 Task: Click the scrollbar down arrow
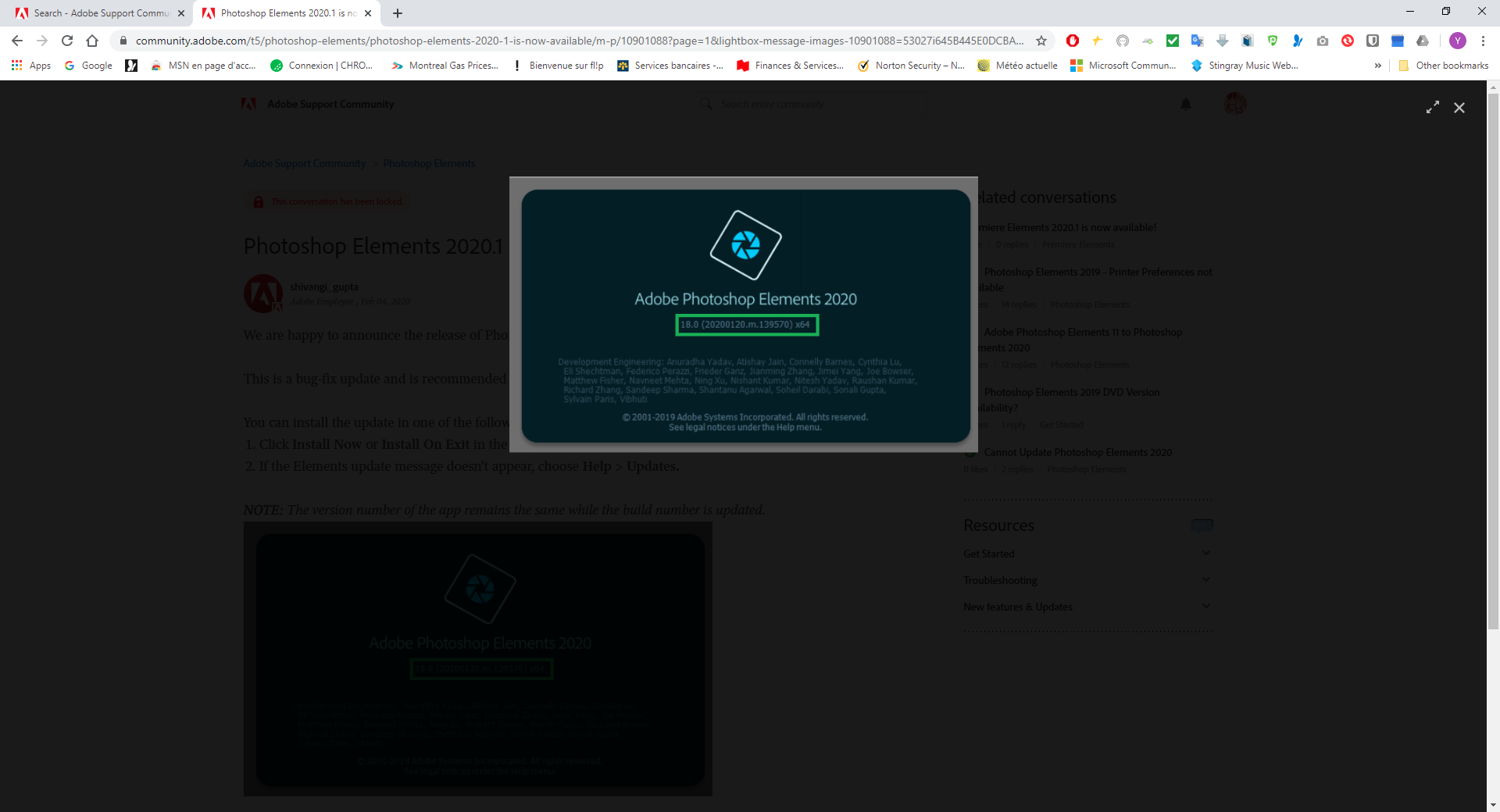1493,805
